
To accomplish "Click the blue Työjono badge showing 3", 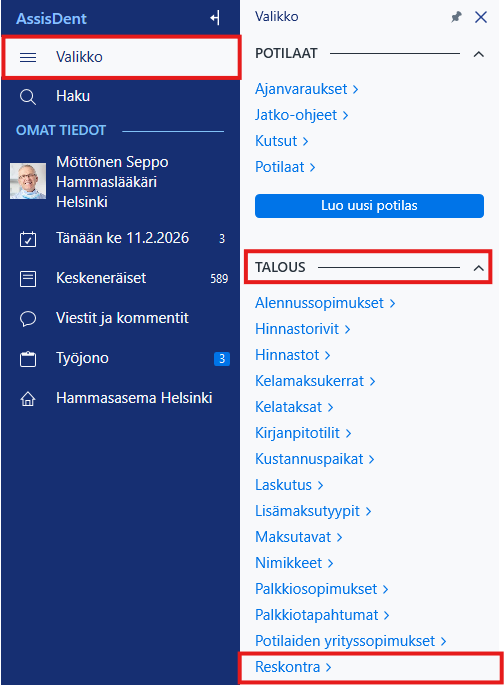I will [x=222, y=359].
